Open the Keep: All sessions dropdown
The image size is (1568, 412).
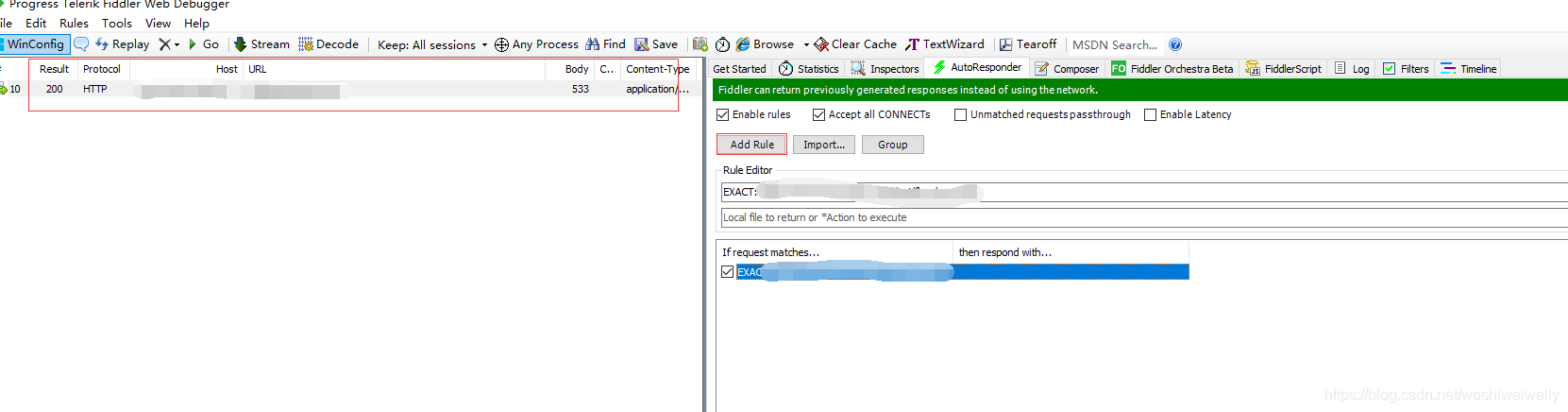tap(432, 44)
